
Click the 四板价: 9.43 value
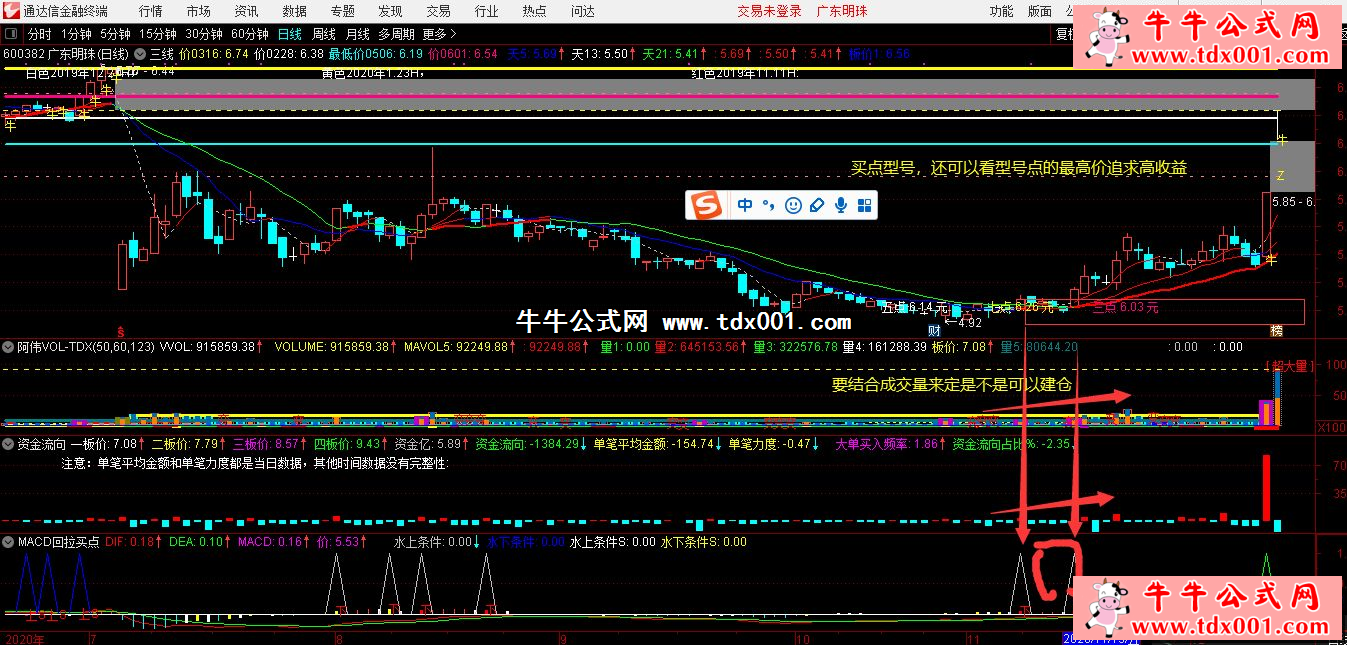tap(348, 444)
